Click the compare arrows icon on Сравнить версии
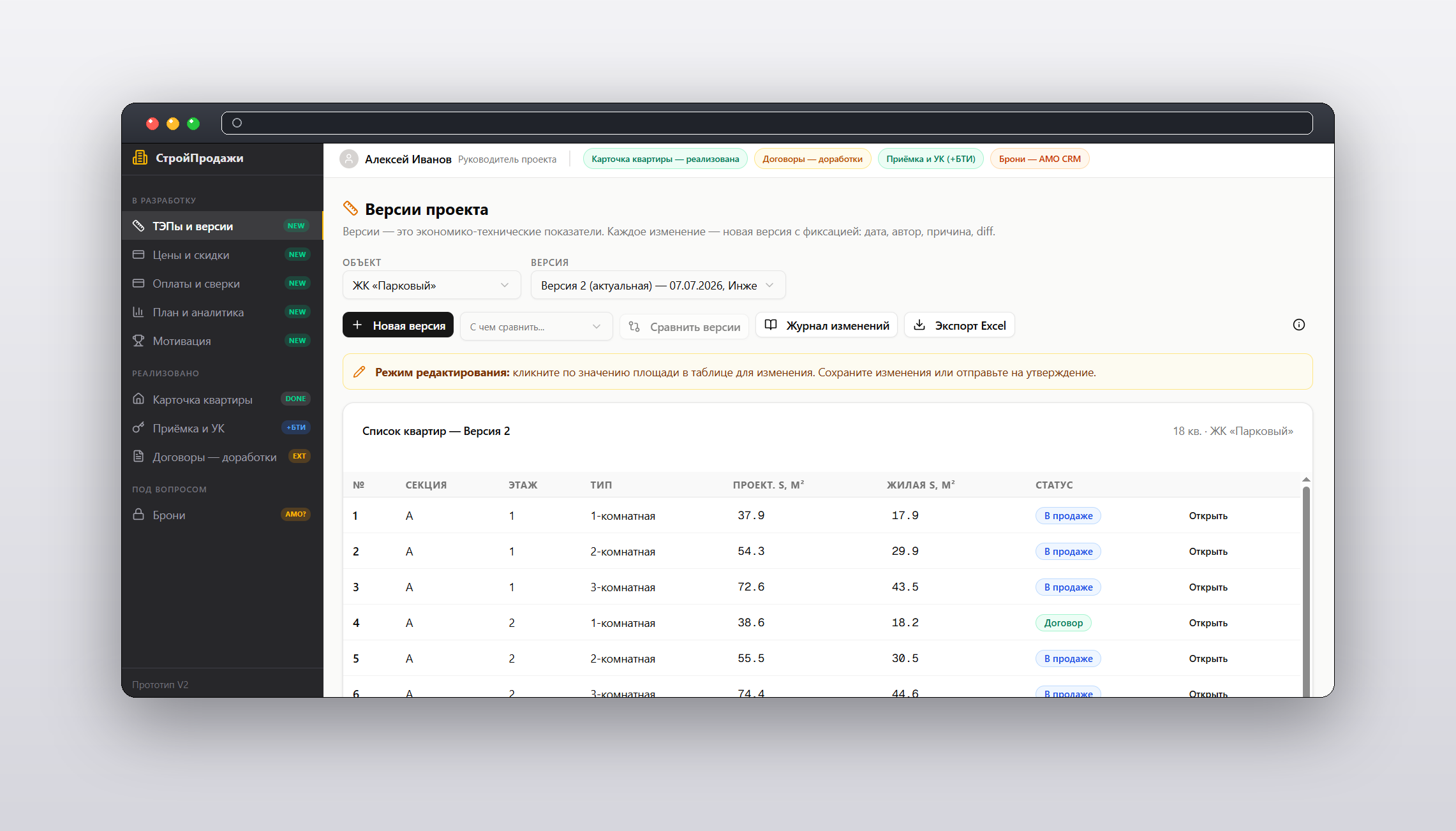 pos(634,327)
